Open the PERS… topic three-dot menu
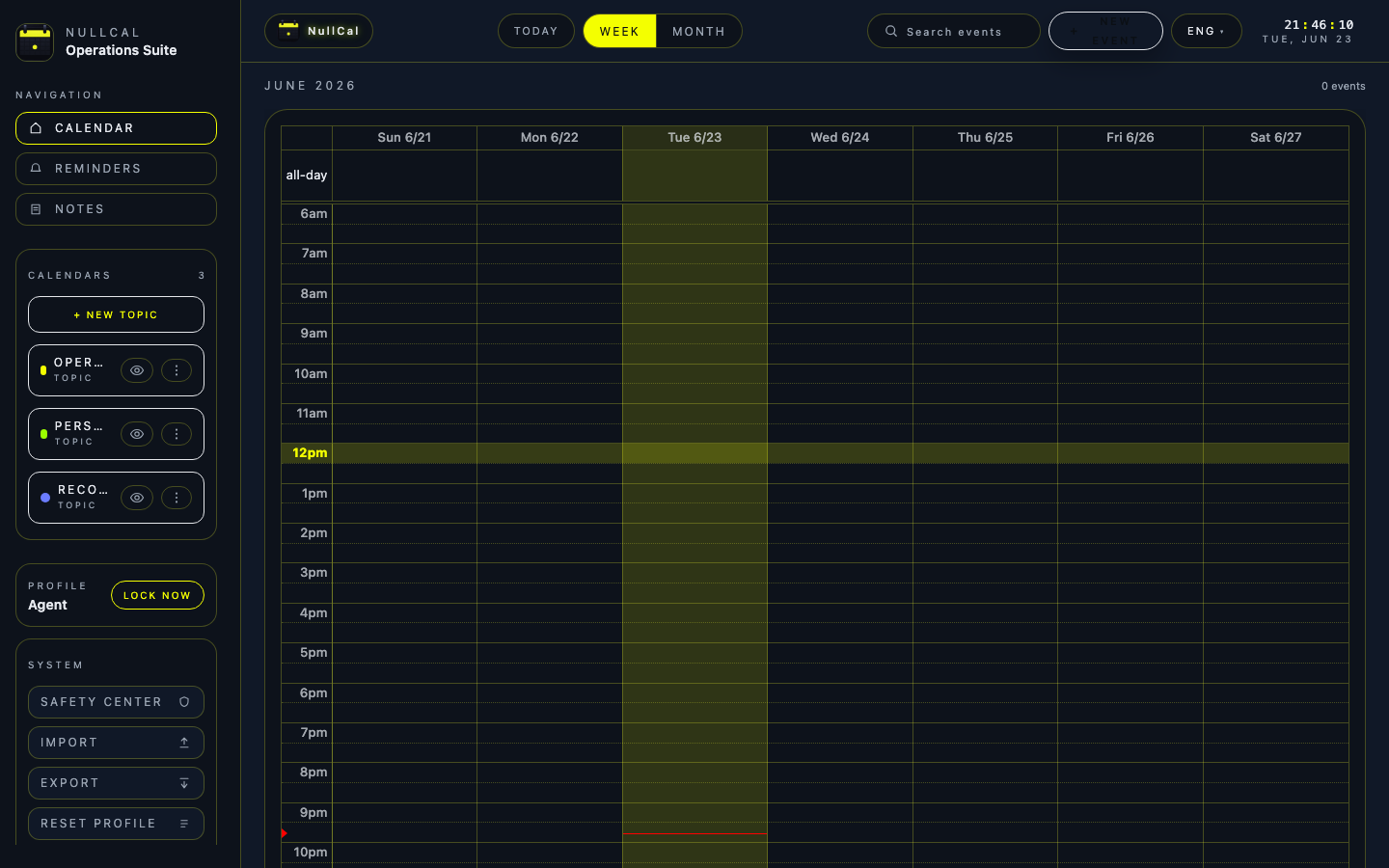 [x=177, y=434]
